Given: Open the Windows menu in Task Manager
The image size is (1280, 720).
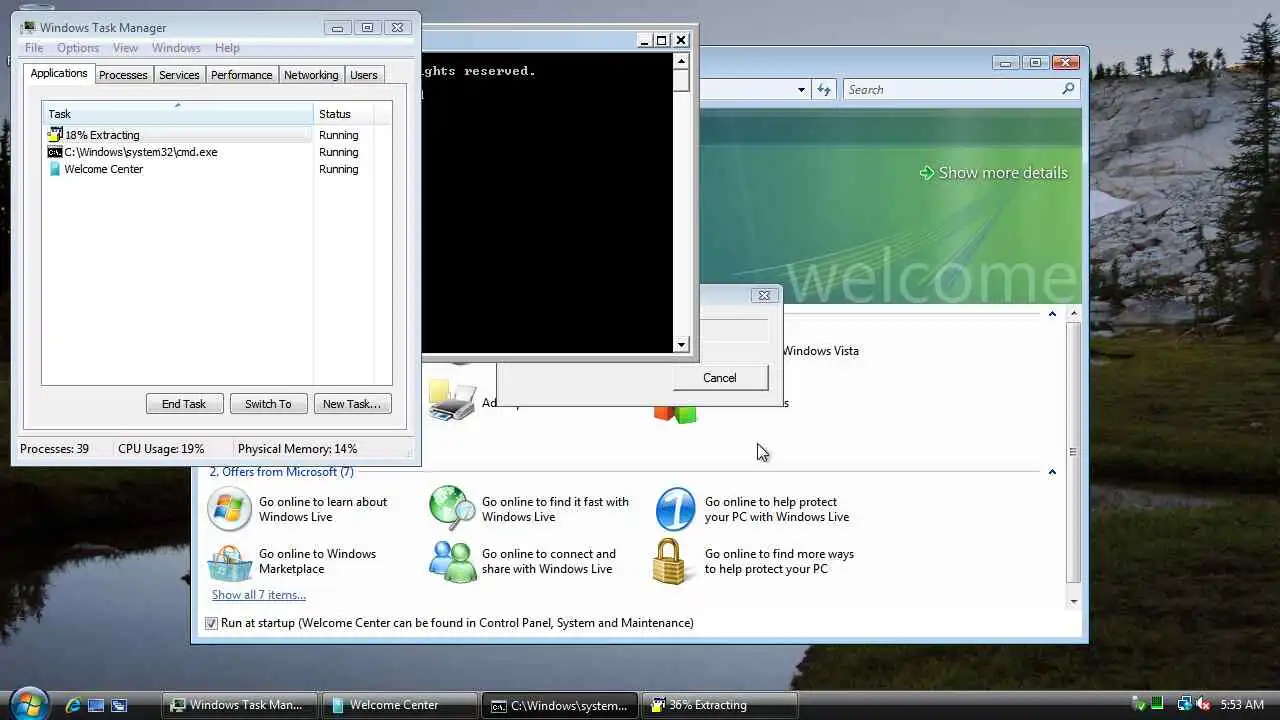Looking at the screenshot, I should (x=176, y=48).
